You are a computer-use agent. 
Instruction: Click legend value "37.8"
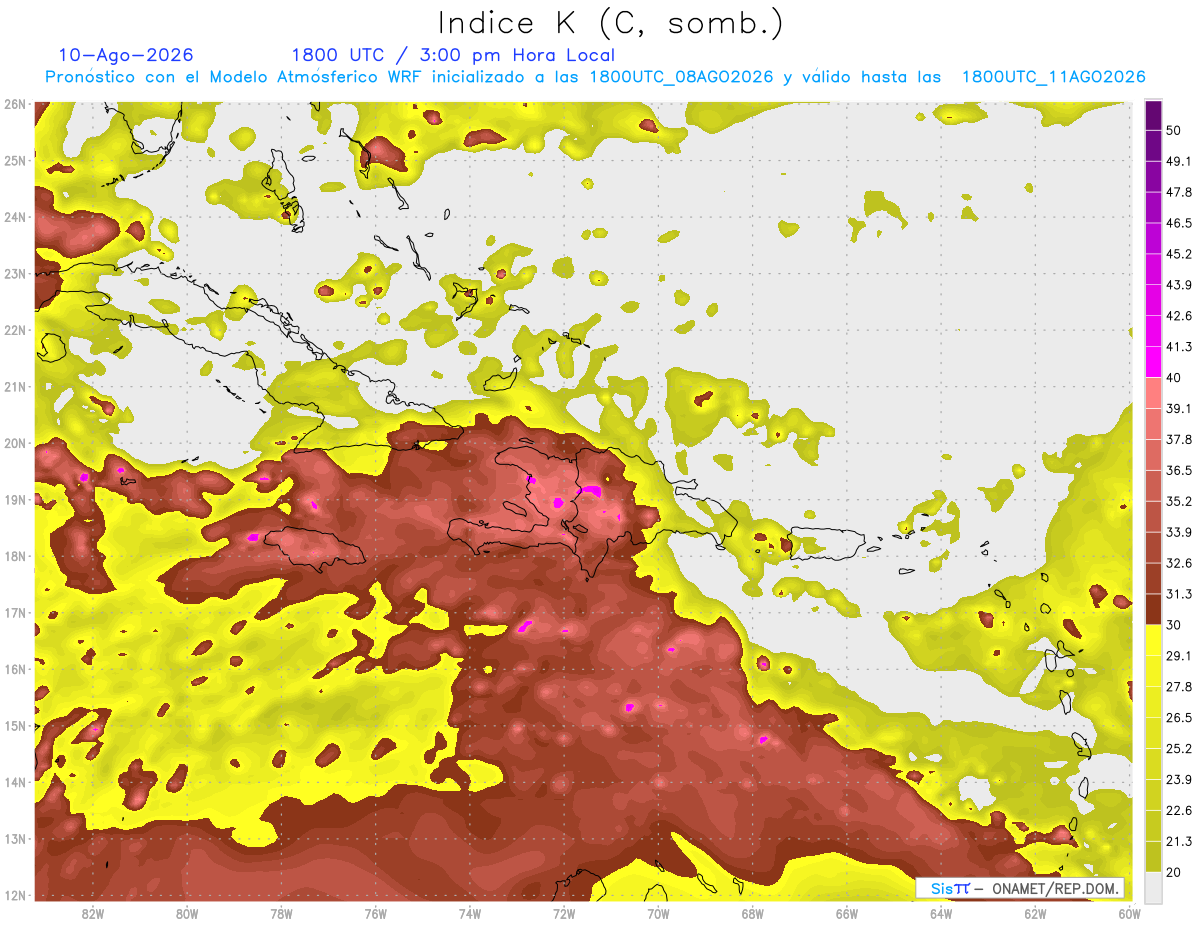click(x=1178, y=439)
